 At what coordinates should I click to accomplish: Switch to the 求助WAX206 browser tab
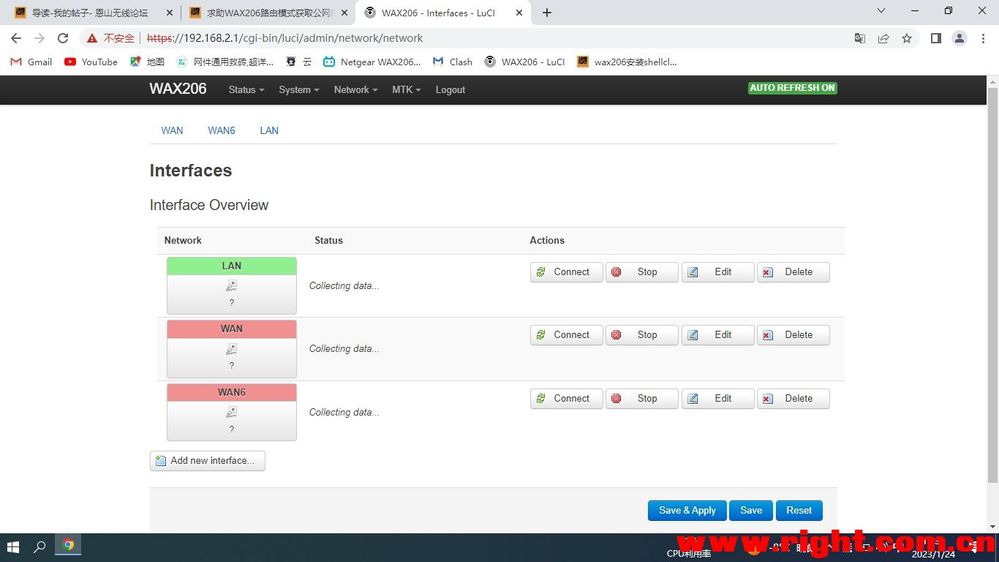(x=268, y=13)
